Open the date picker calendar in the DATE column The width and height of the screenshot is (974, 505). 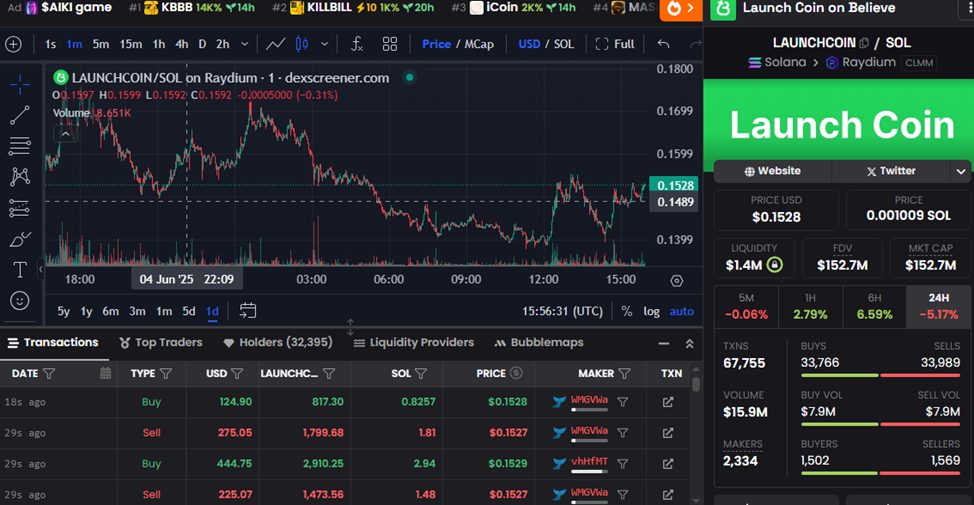106,373
